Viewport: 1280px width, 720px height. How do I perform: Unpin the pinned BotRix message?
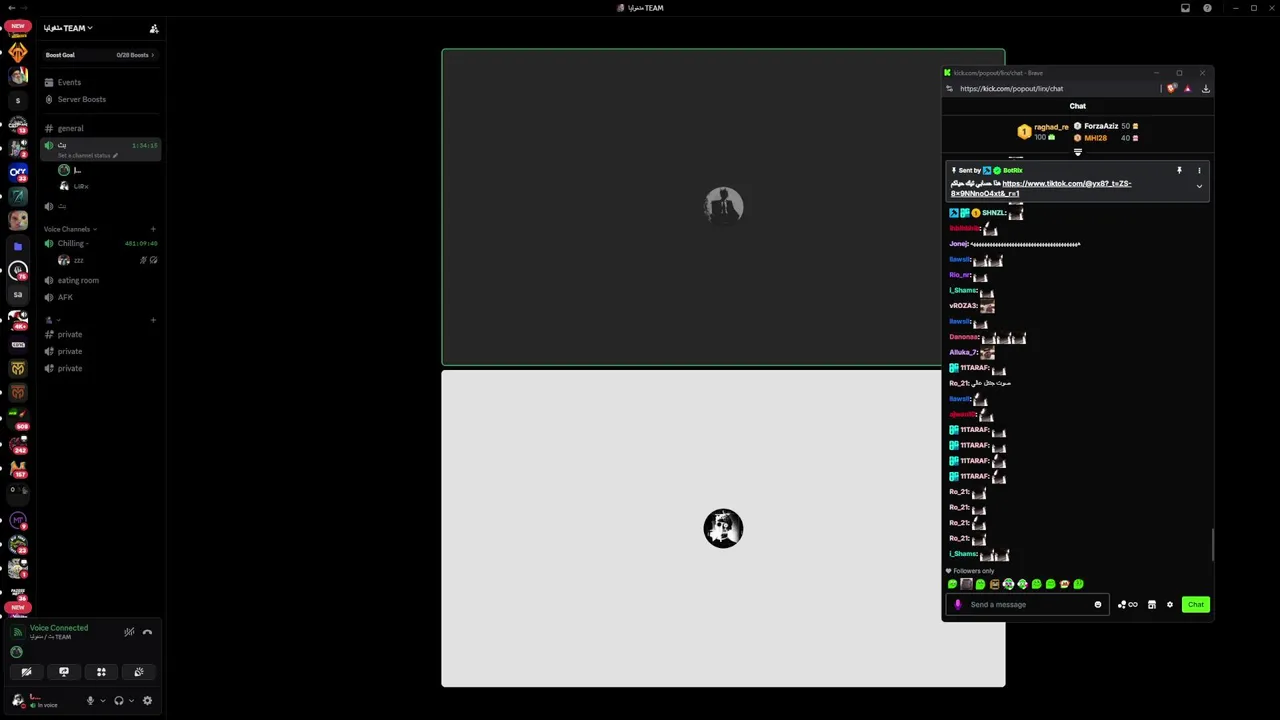click(1179, 171)
